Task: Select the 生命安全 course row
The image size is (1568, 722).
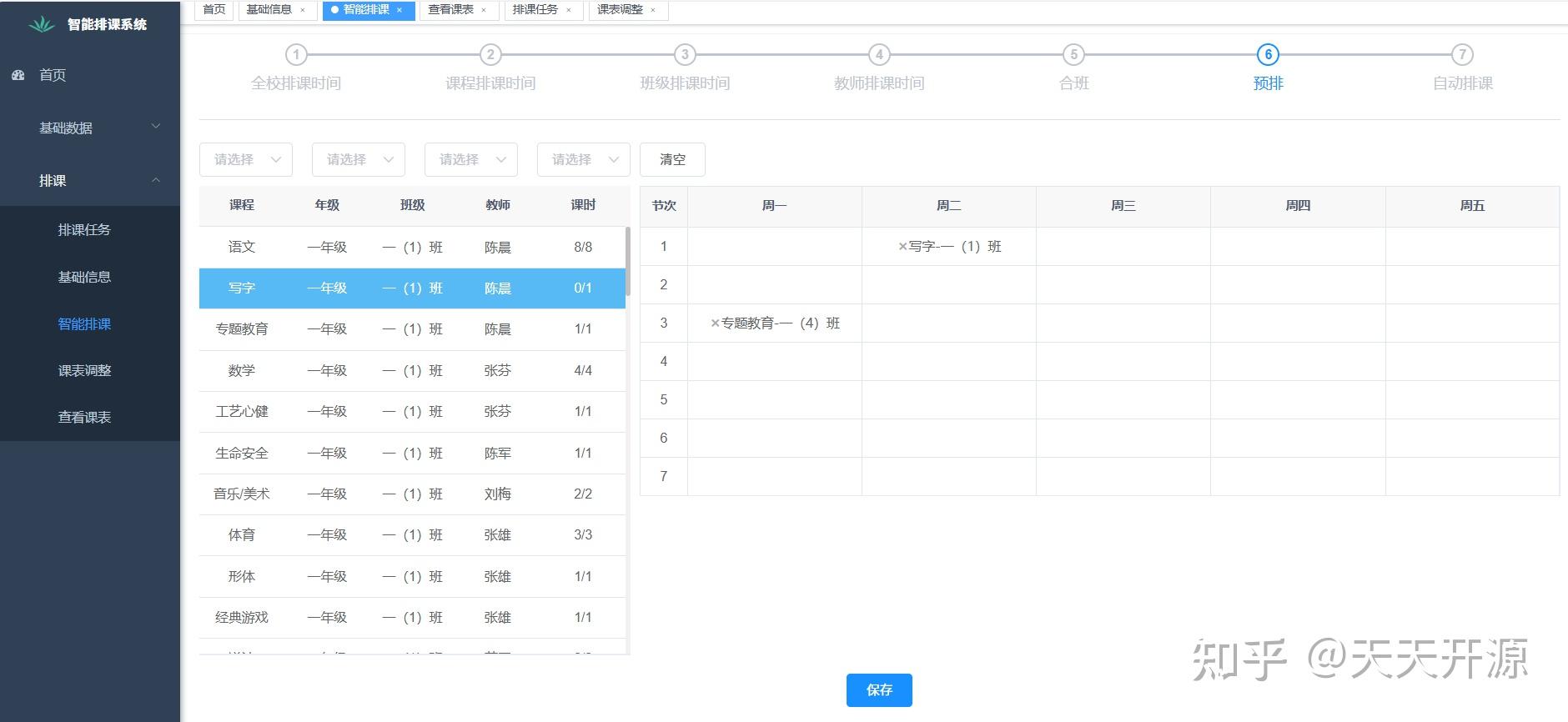Action: 412,453
